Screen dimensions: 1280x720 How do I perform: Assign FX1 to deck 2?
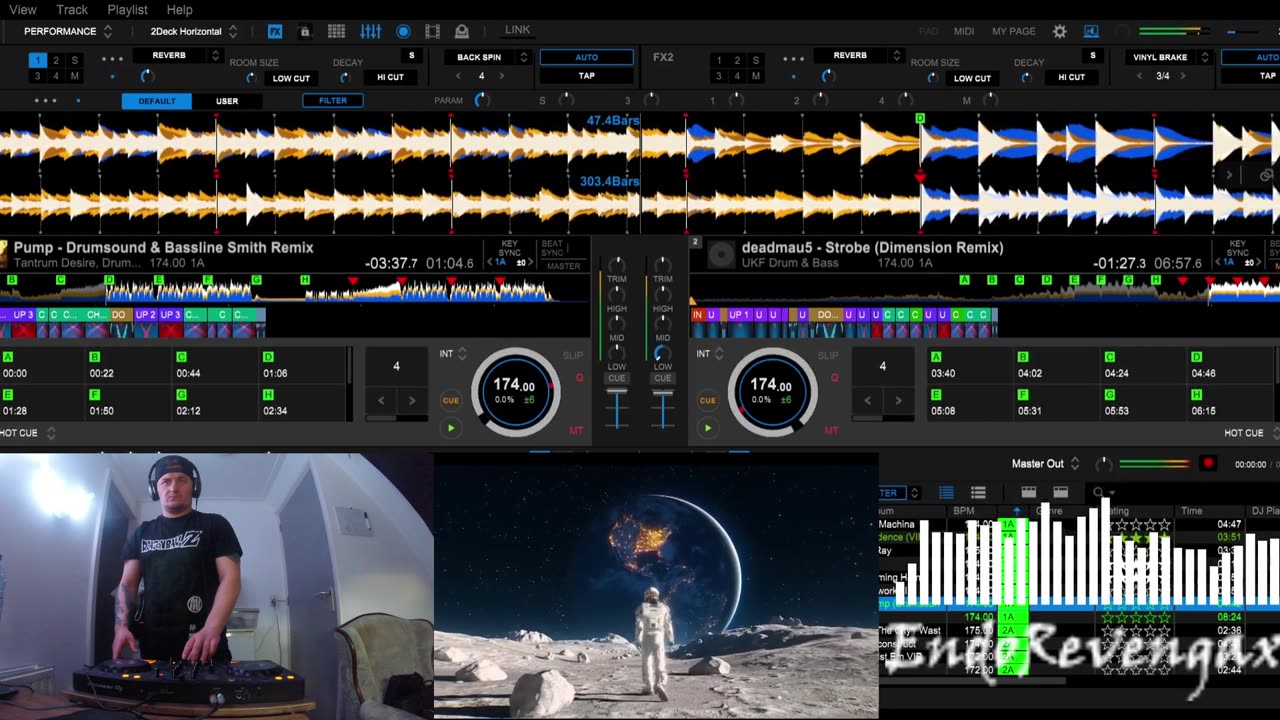(56, 60)
